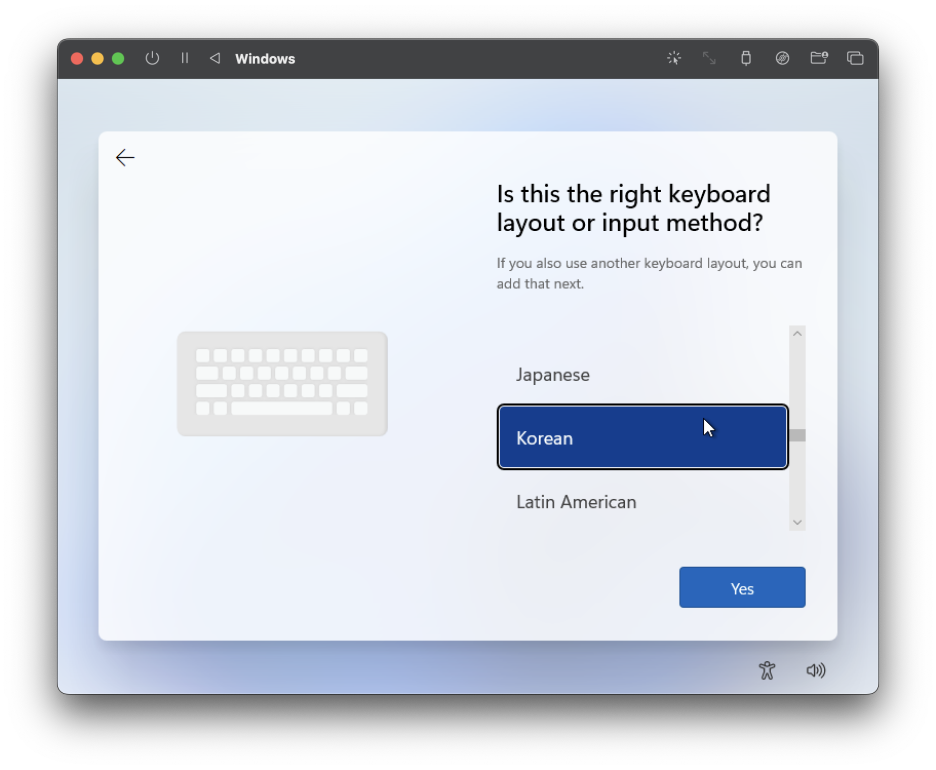Open the USB devices icon
This screenshot has width=936, height=770.
coord(746,58)
